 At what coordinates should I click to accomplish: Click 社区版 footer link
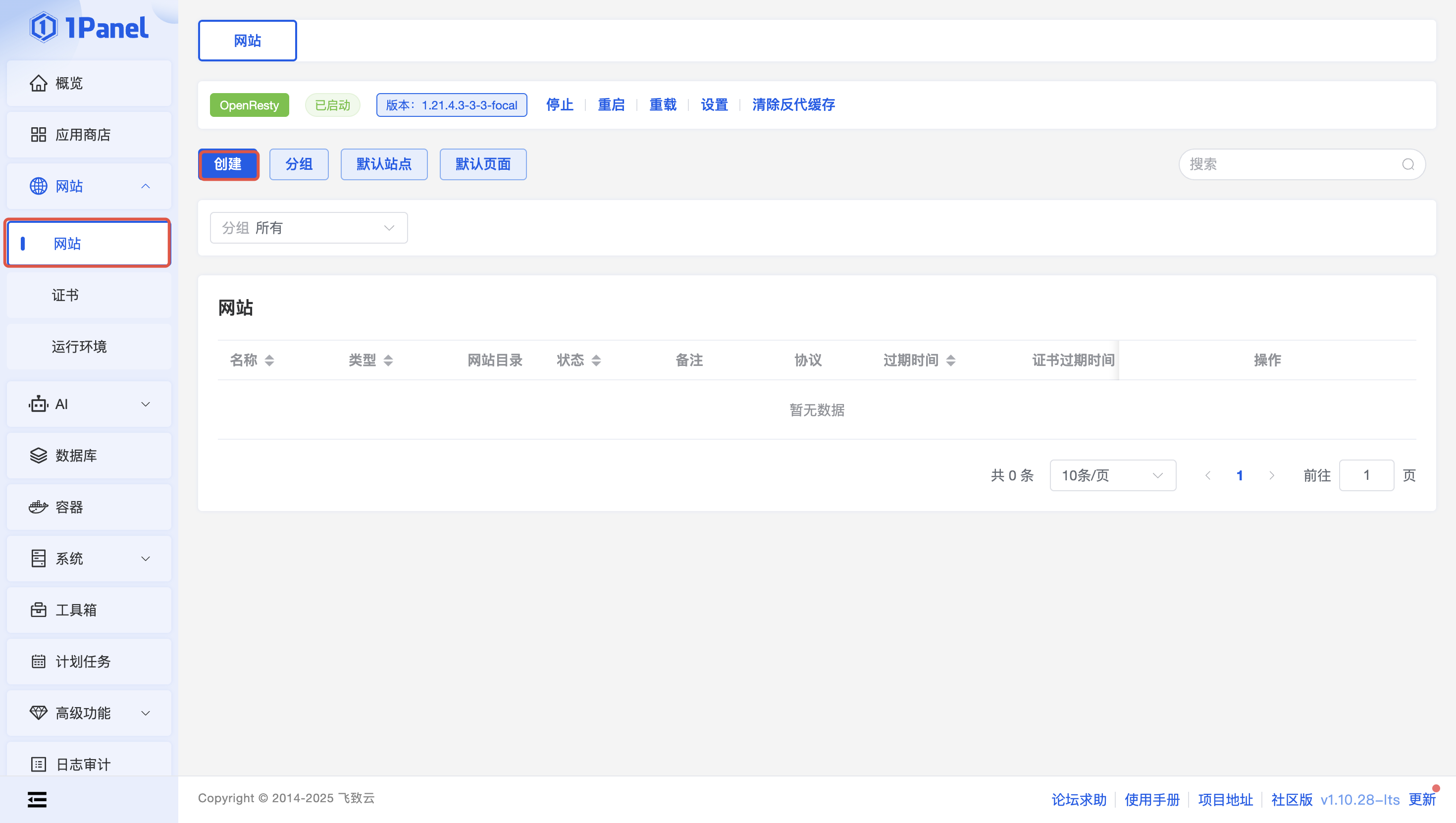(1292, 799)
